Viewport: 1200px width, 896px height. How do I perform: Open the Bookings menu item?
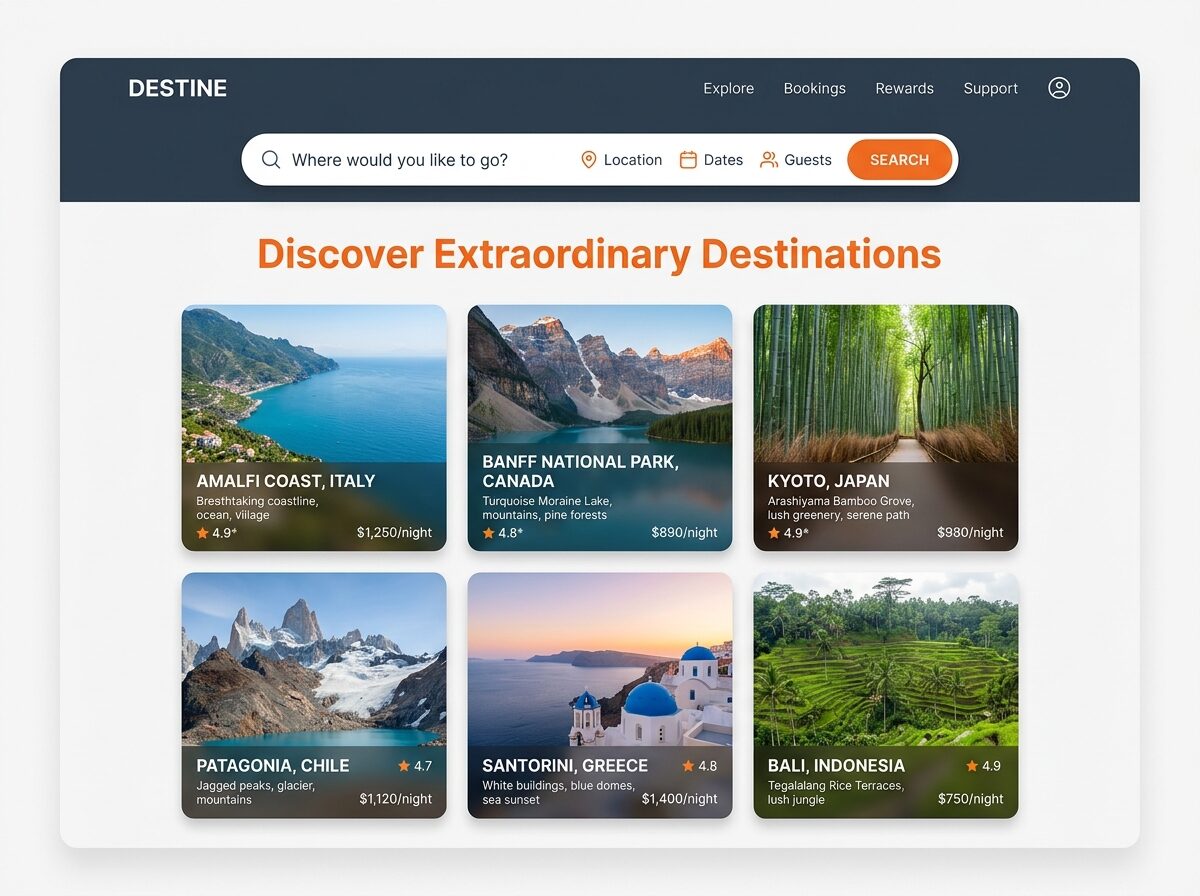tap(815, 88)
